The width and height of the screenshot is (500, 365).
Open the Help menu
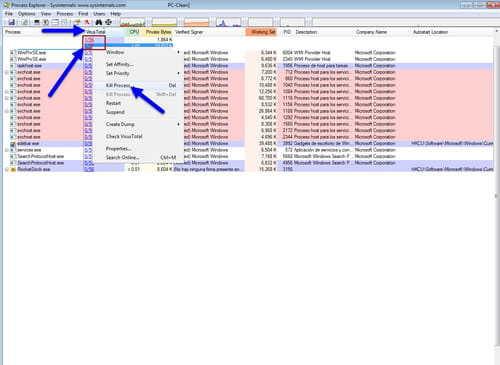pyautogui.click(x=115, y=14)
